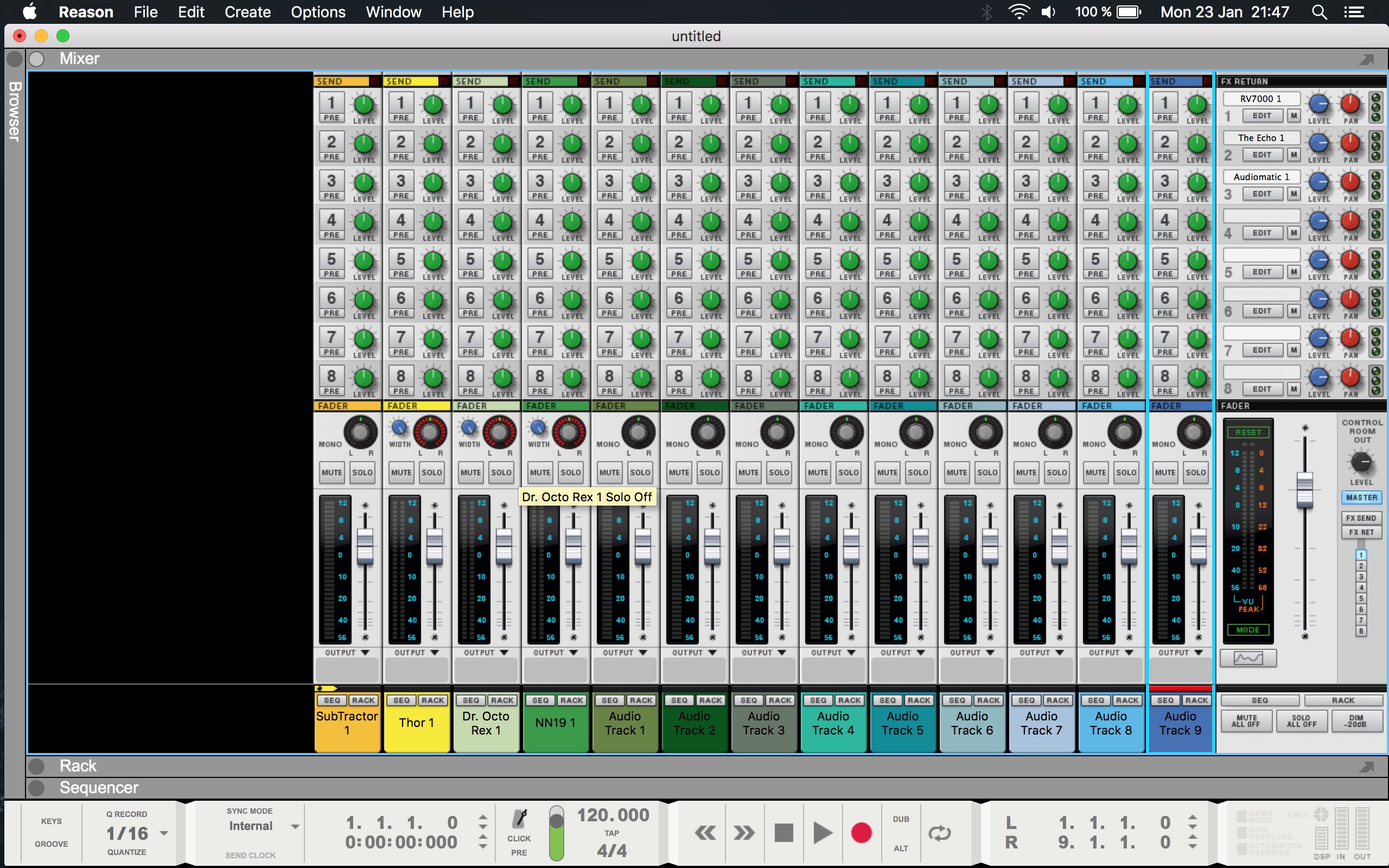Open the Sync Mode Internal dropdown
Viewport: 1389px width, 868px height.
[x=295, y=827]
